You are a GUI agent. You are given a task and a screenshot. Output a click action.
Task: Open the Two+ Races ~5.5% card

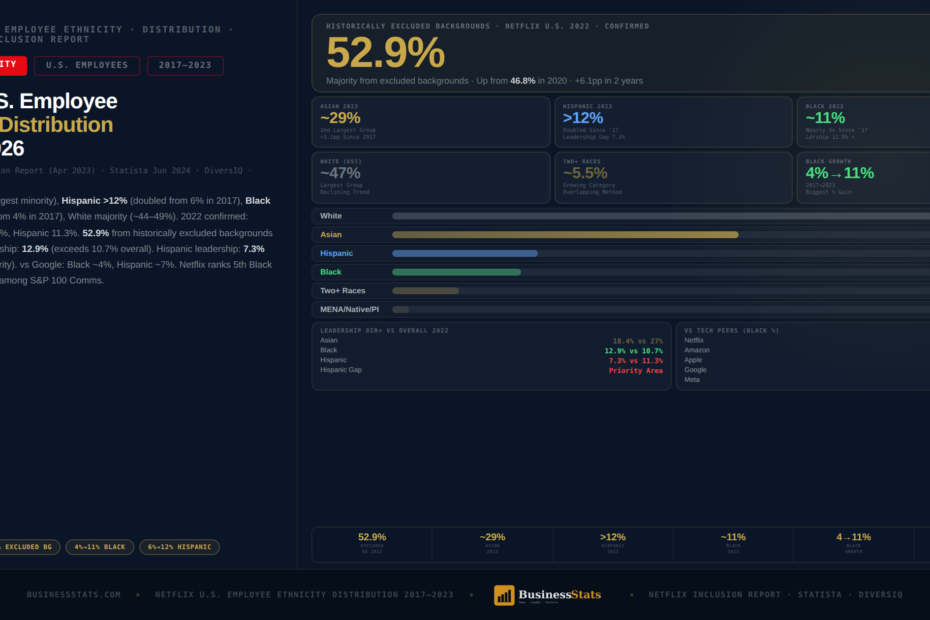point(673,177)
